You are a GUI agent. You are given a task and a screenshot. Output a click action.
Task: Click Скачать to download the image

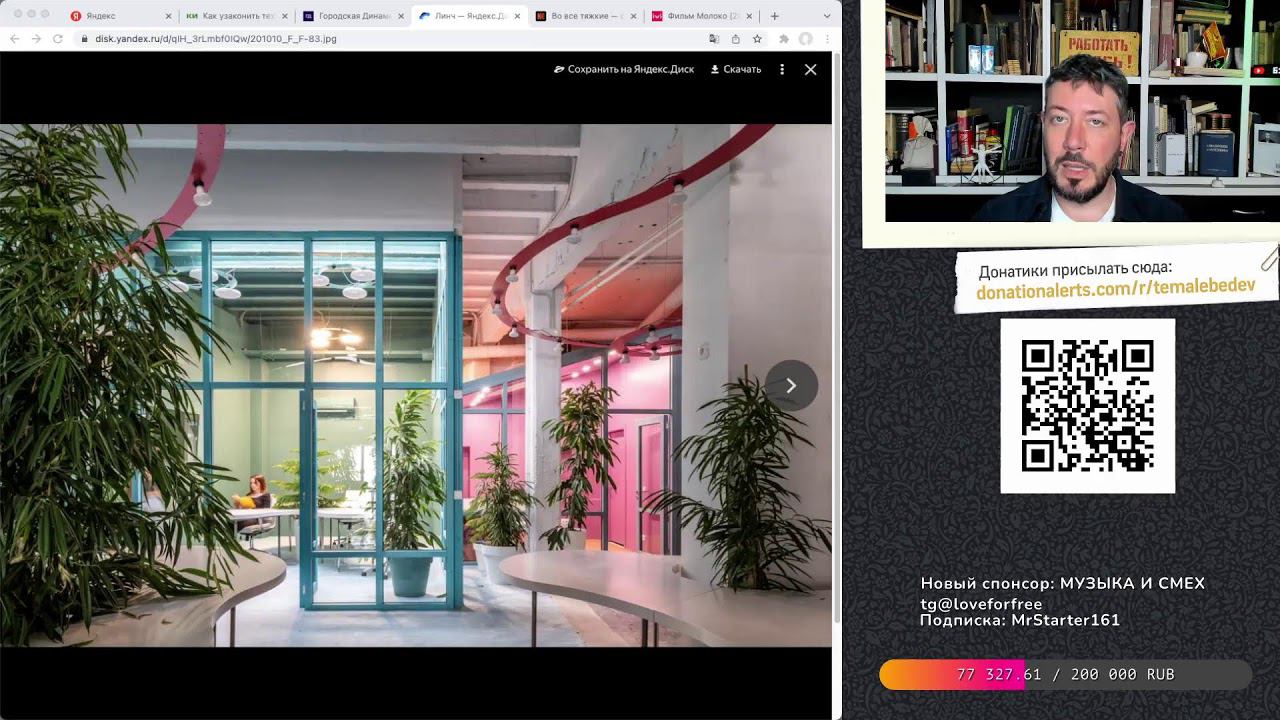click(736, 70)
